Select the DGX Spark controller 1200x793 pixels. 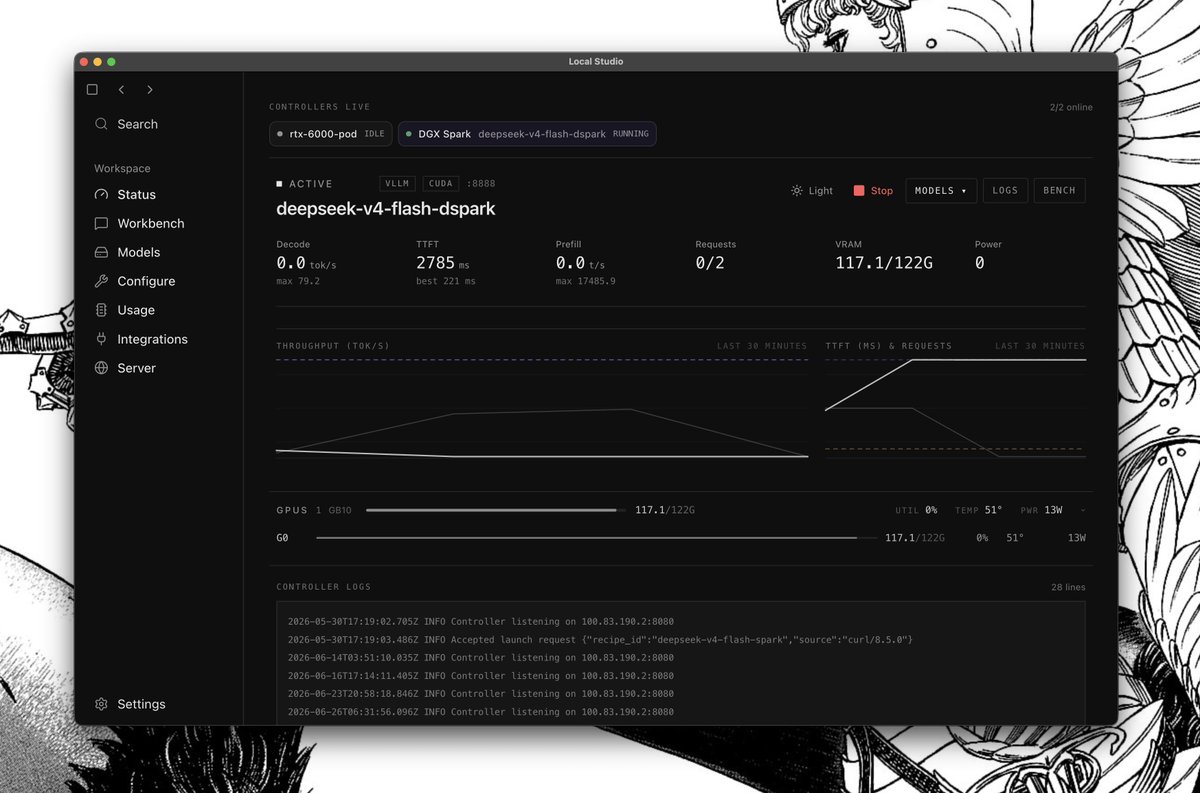(527, 134)
